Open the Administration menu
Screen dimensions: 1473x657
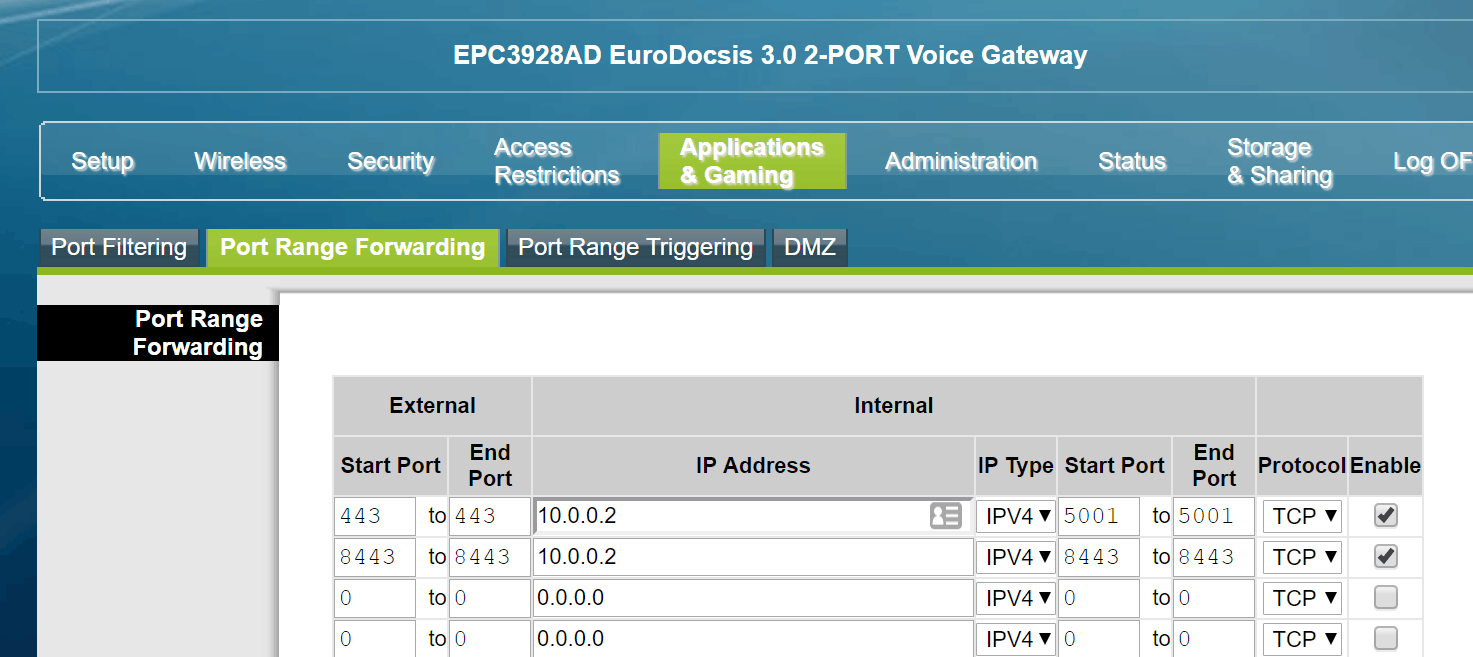pyautogui.click(x=960, y=161)
